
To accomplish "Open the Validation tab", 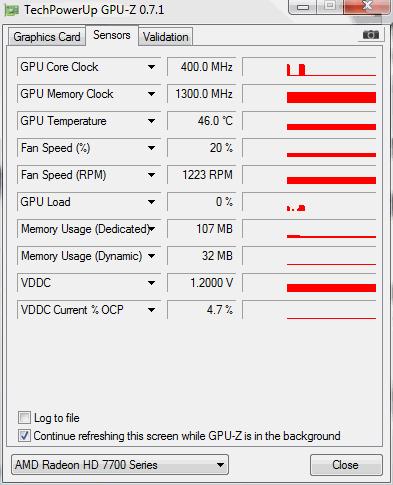I will 166,37.
